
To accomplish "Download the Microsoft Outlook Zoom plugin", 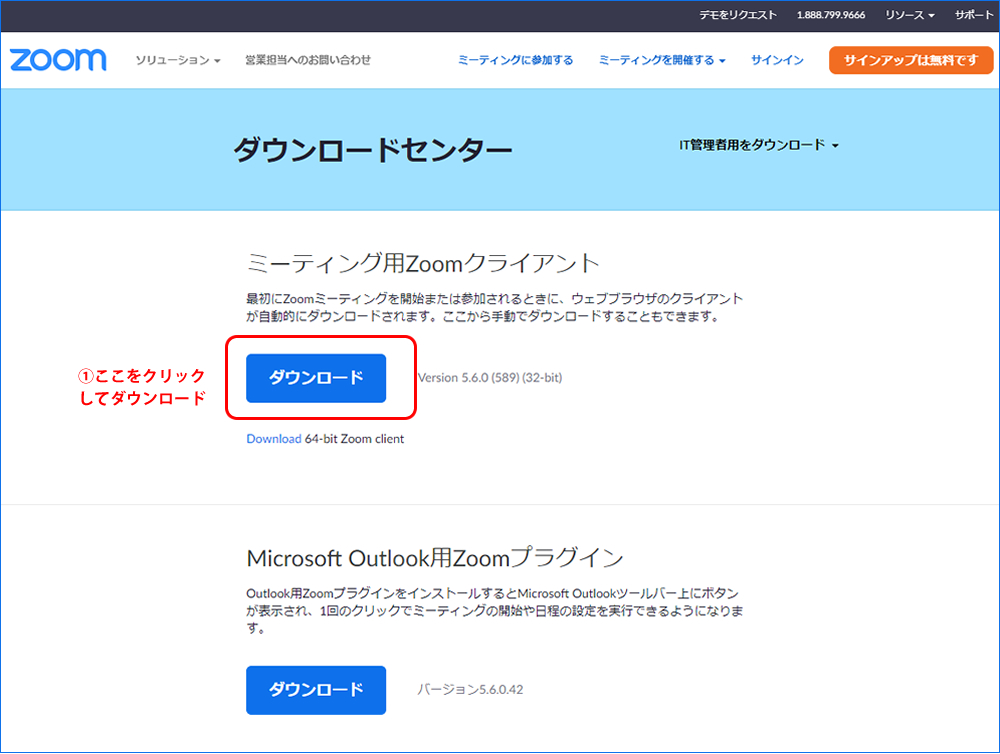I will 316,690.
